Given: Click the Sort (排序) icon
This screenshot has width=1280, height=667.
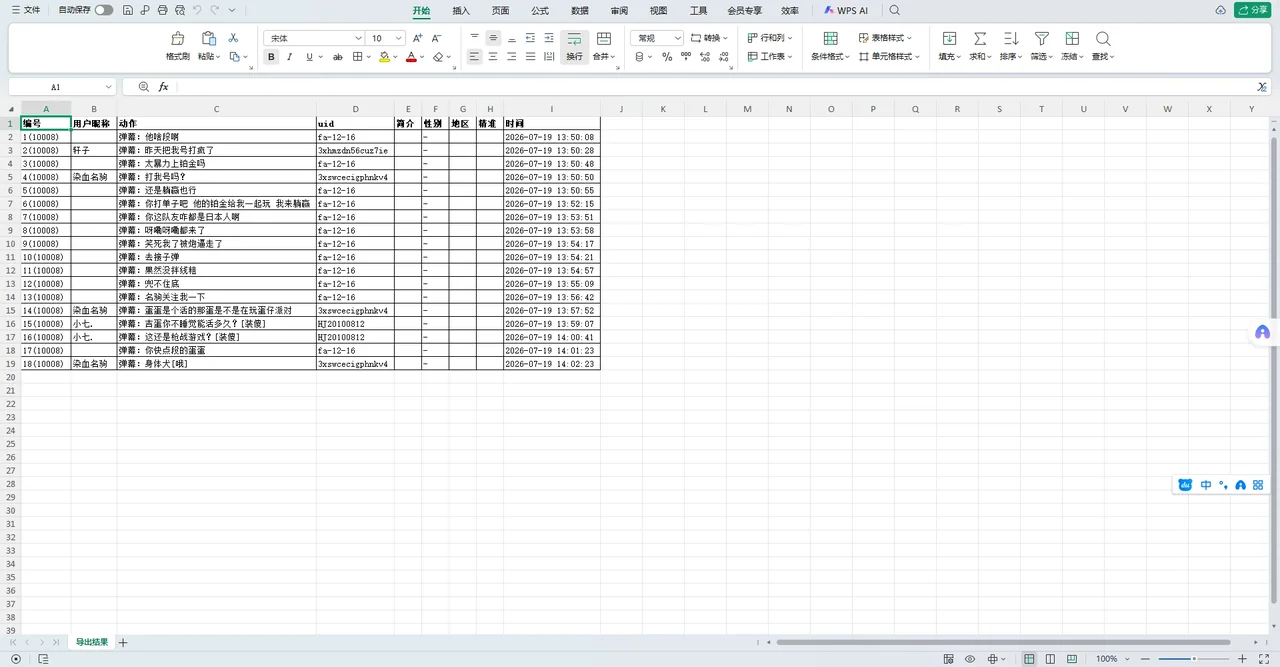Looking at the screenshot, I should point(1011,38).
